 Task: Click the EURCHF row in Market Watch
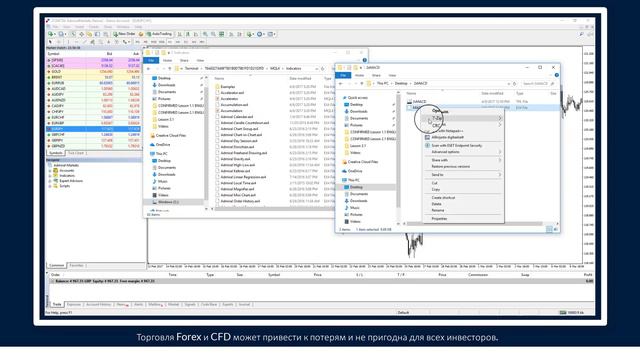pyautogui.click(x=93, y=117)
